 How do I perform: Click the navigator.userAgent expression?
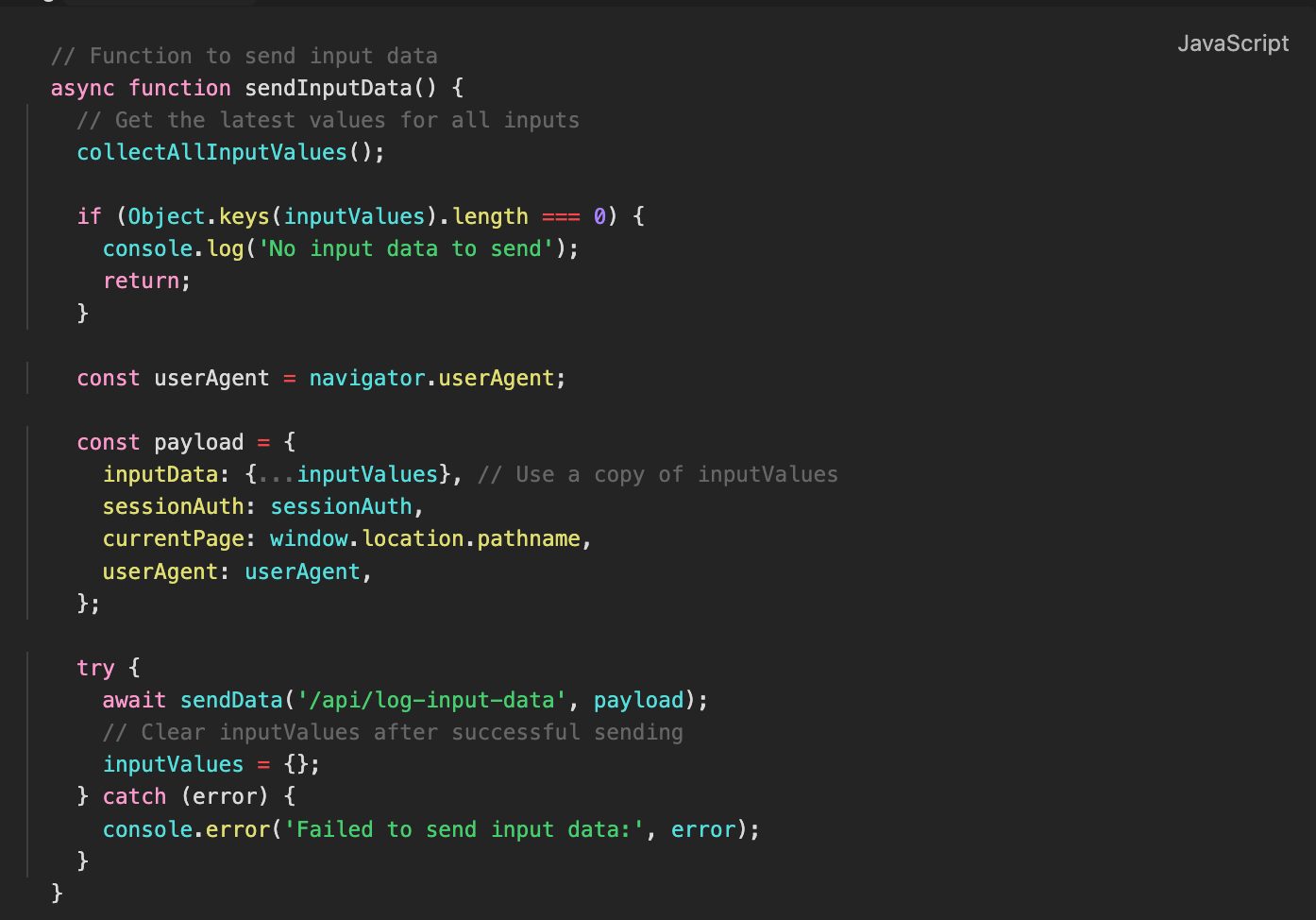(x=435, y=378)
